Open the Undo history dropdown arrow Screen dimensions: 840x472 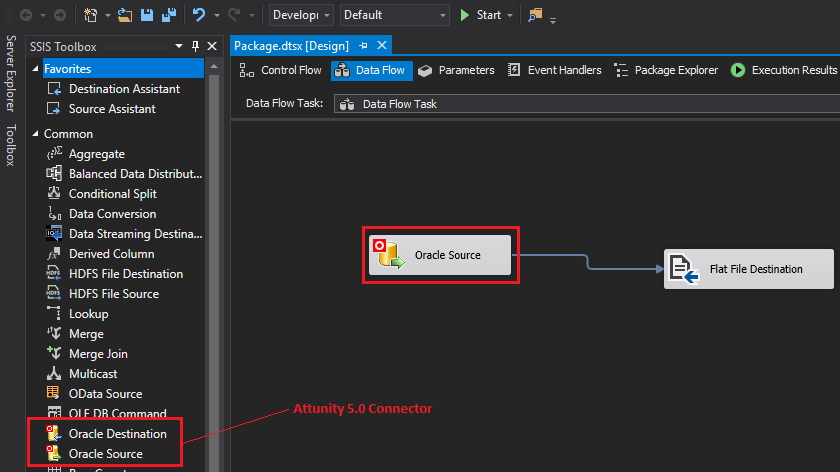pos(216,16)
